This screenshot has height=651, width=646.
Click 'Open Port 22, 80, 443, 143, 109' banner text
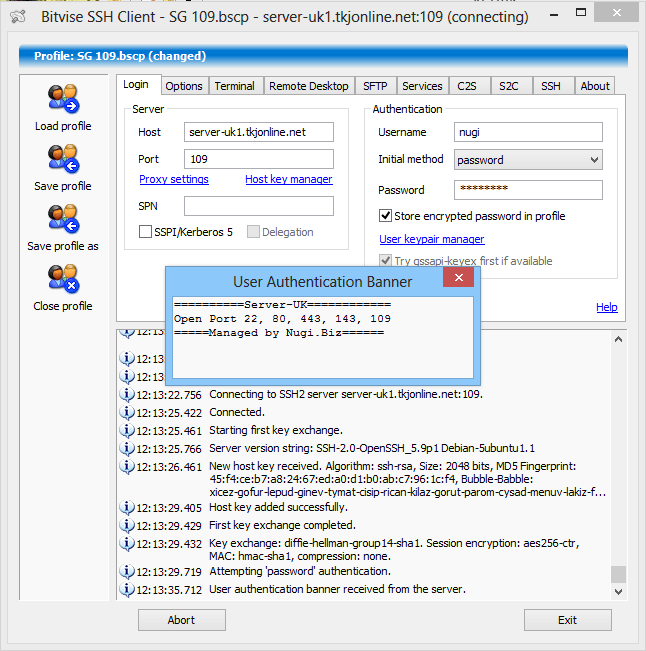coord(282,318)
